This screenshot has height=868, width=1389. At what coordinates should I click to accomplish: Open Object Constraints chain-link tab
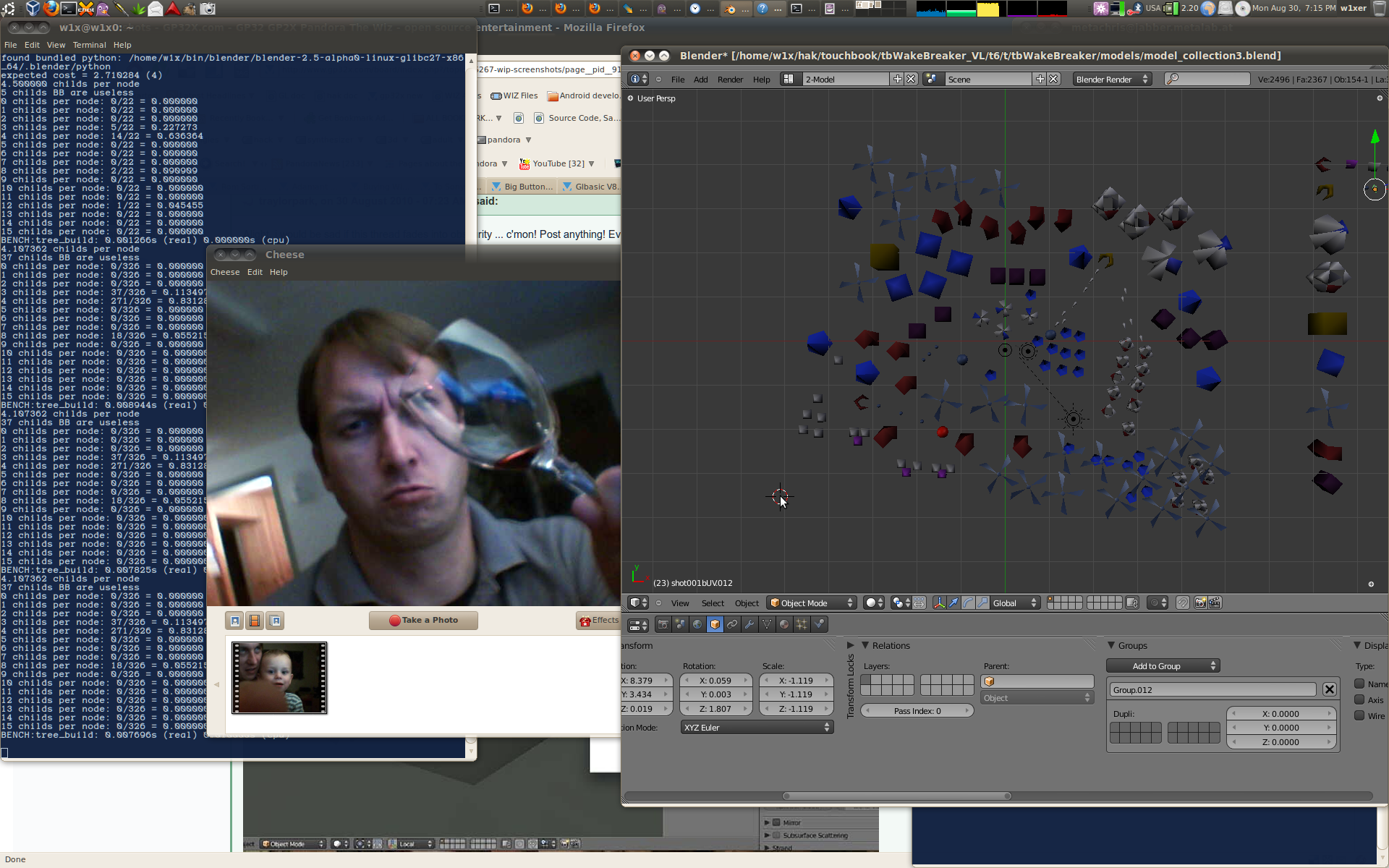pos(732,624)
